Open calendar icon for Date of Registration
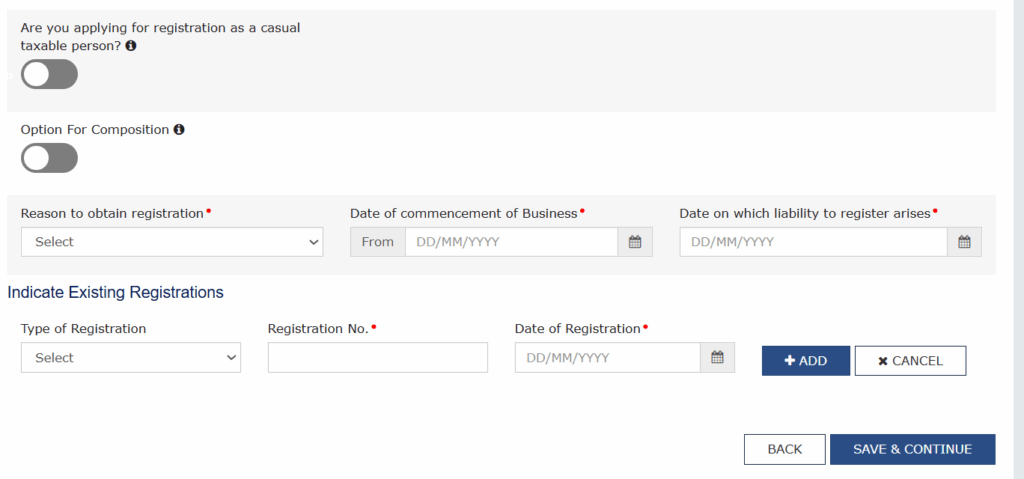The height and width of the screenshot is (479, 1024). pyautogui.click(x=717, y=357)
